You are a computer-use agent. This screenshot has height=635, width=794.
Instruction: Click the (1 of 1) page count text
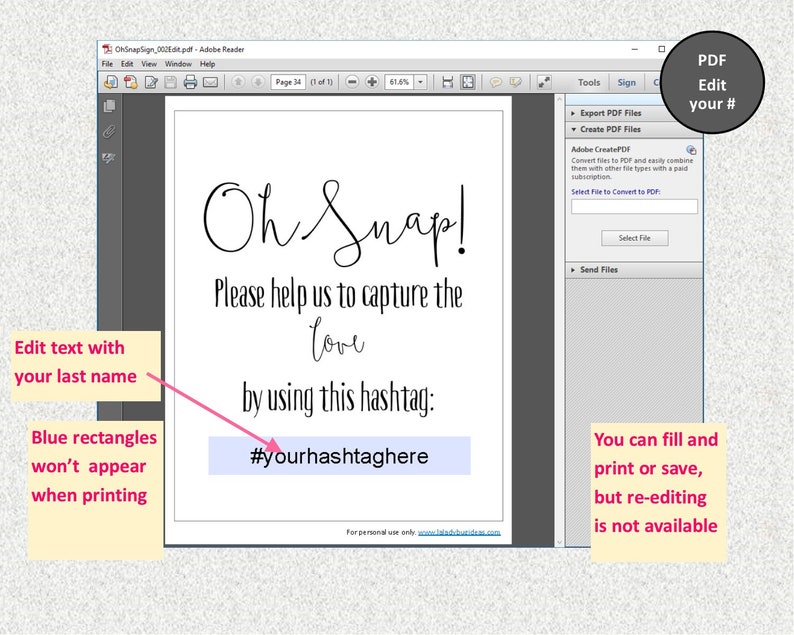(x=322, y=82)
